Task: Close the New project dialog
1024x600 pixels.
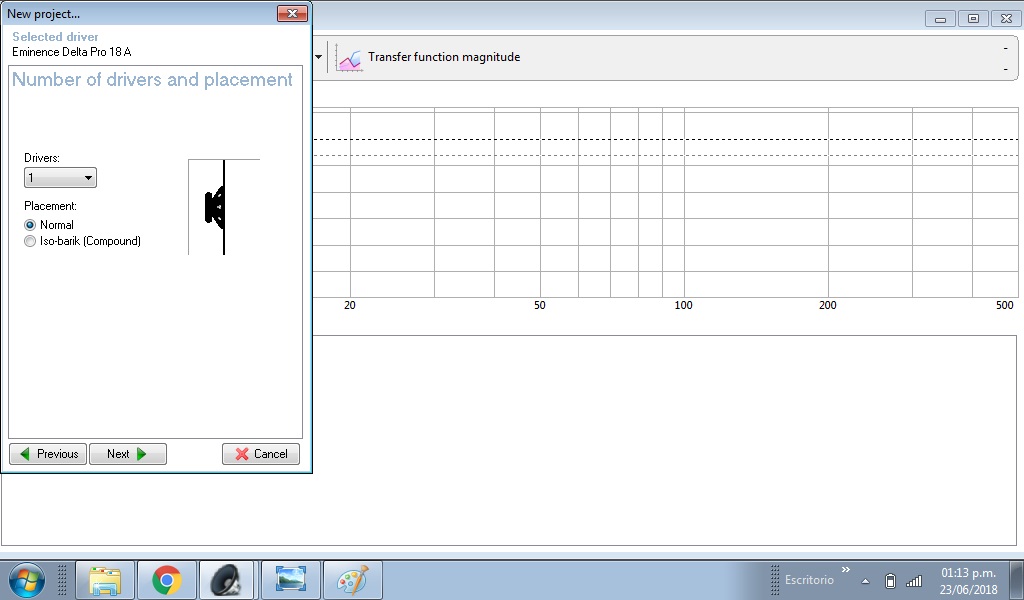Action: tap(292, 13)
